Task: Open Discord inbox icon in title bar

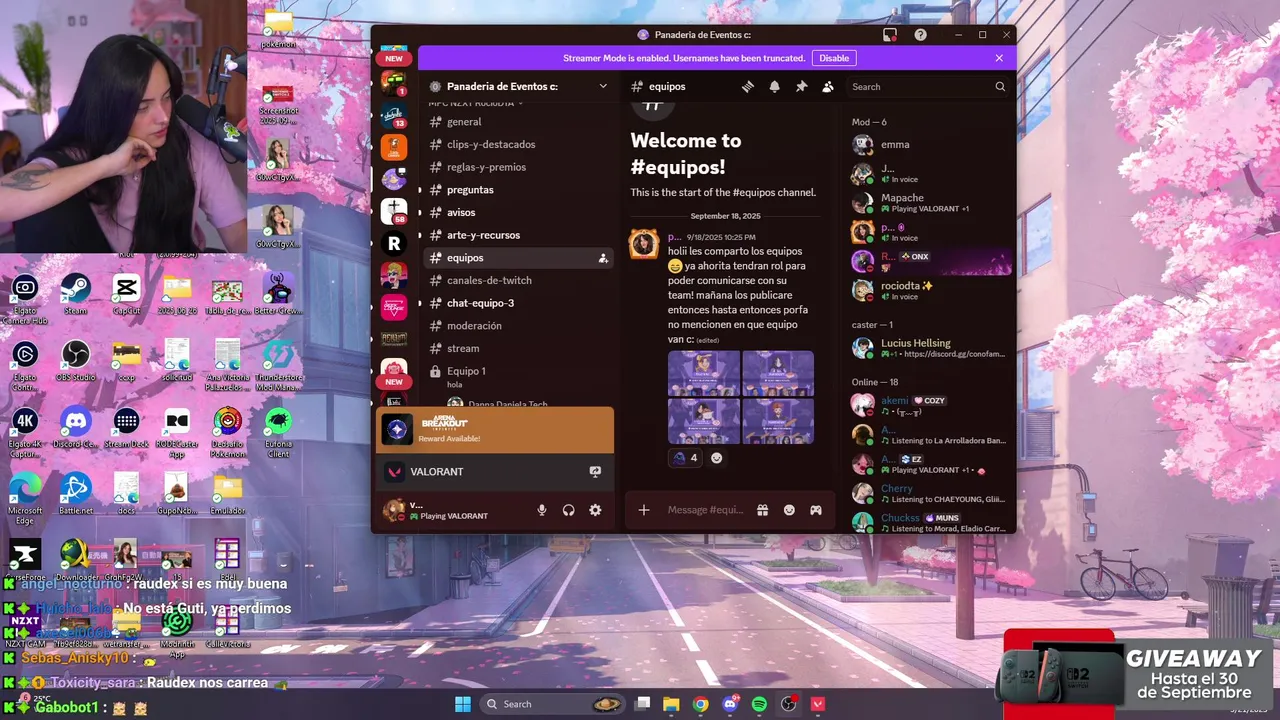Action: tap(890, 35)
